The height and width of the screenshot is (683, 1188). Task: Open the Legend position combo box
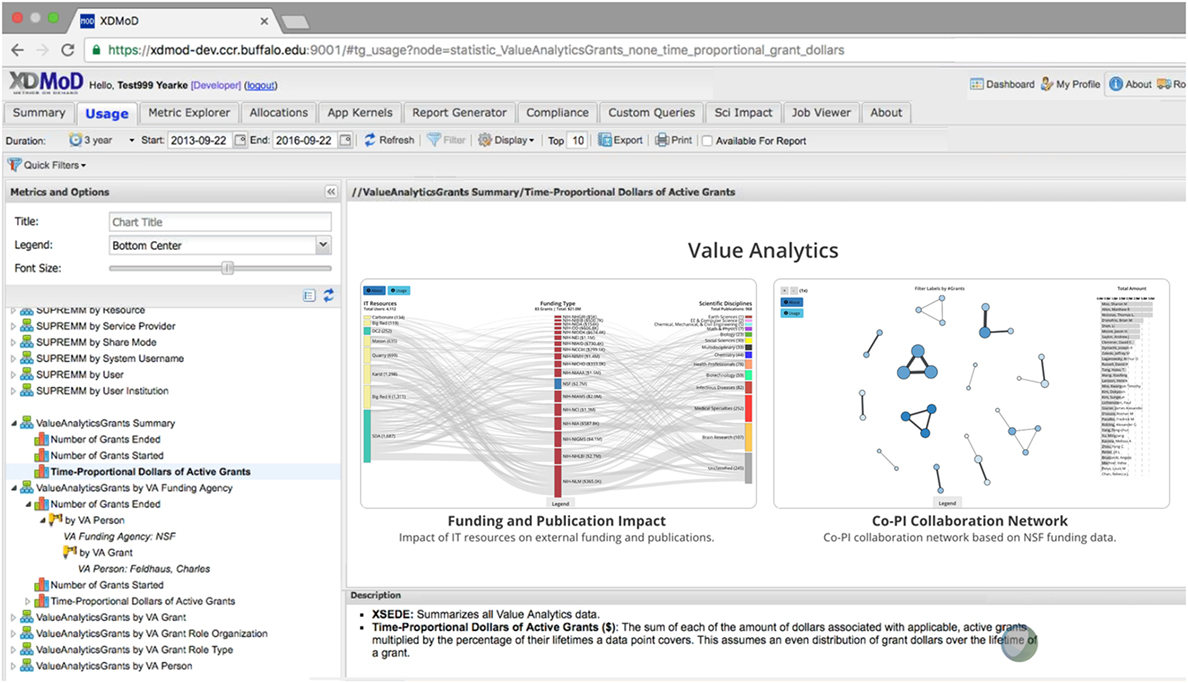click(x=220, y=245)
